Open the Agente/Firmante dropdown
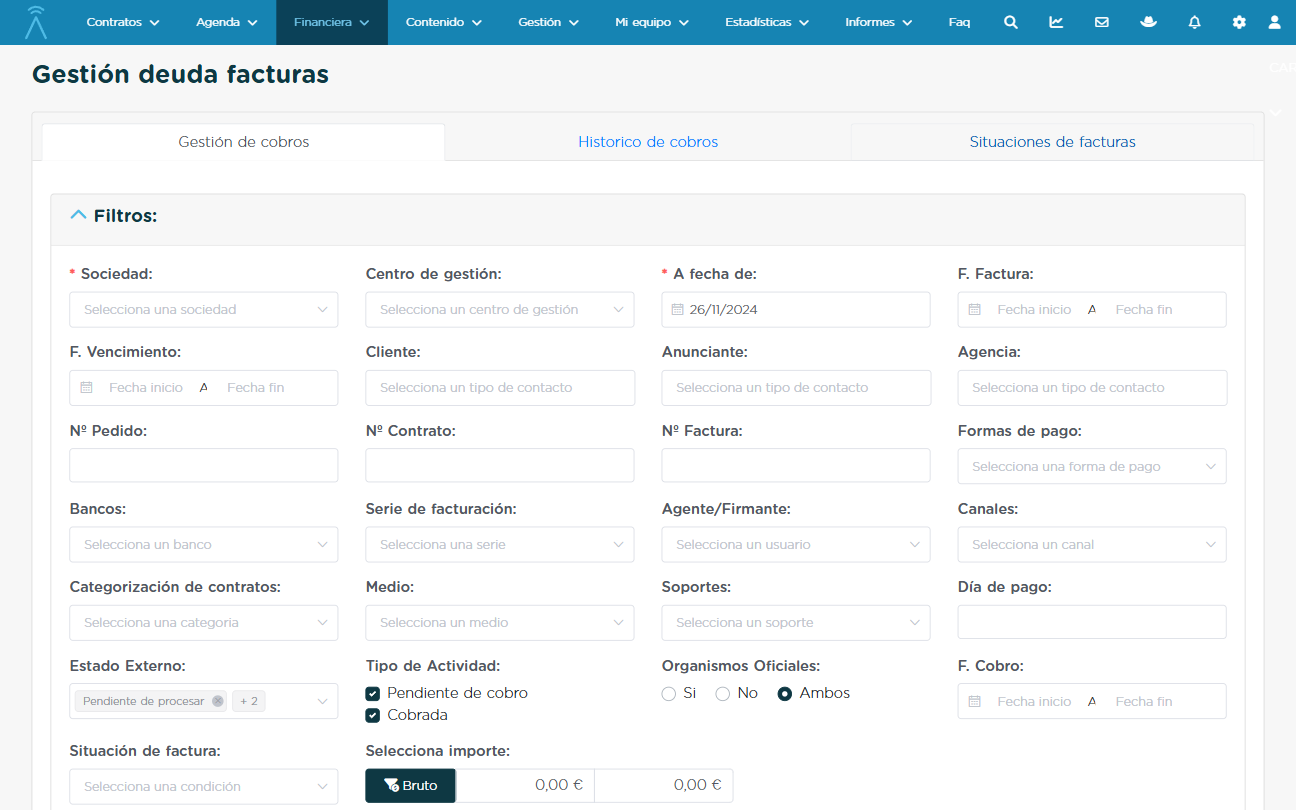This screenshot has height=810, width=1296. coord(796,545)
